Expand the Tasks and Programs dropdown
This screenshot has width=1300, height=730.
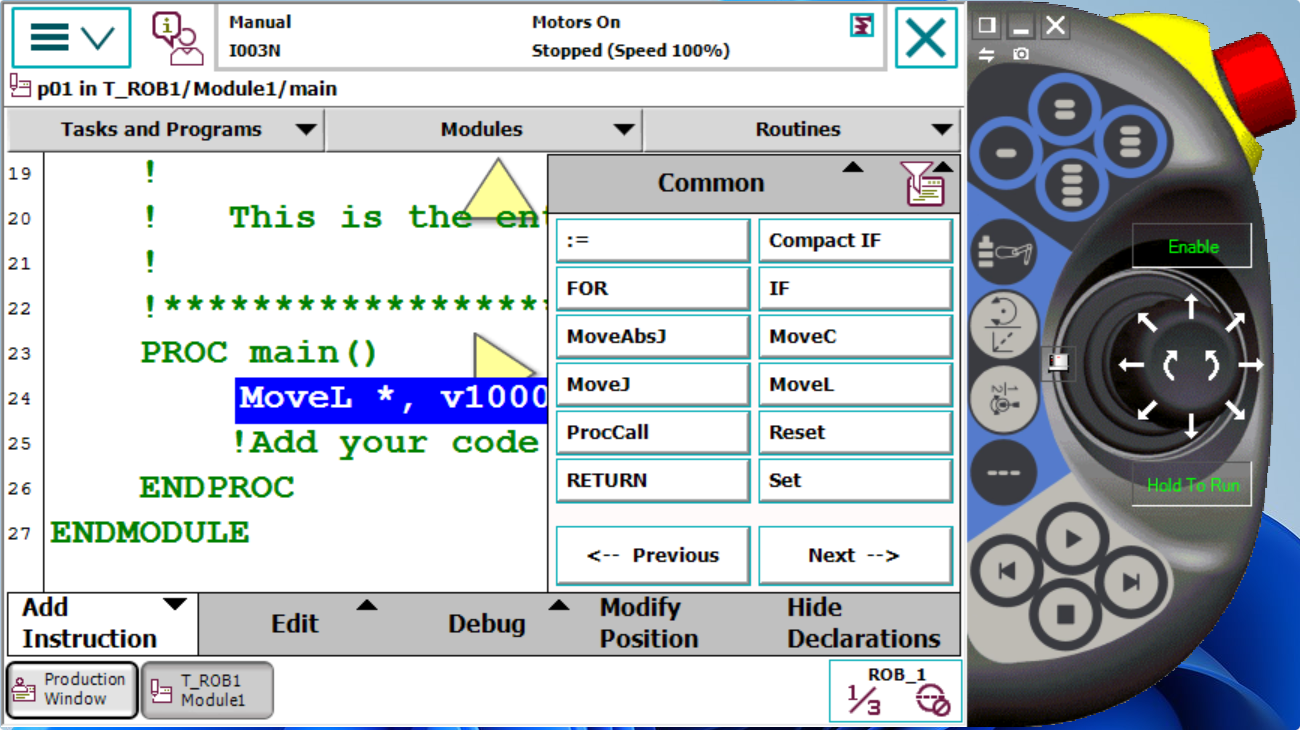pyautogui.click(x=164, y=130)
